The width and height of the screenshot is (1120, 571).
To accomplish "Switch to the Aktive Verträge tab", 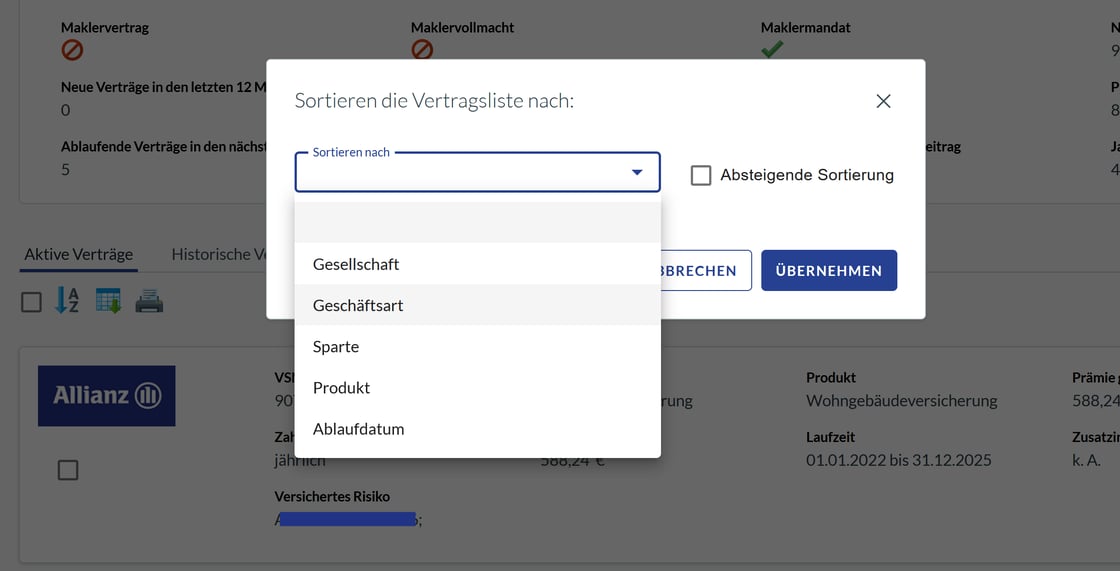I will 79,254.
